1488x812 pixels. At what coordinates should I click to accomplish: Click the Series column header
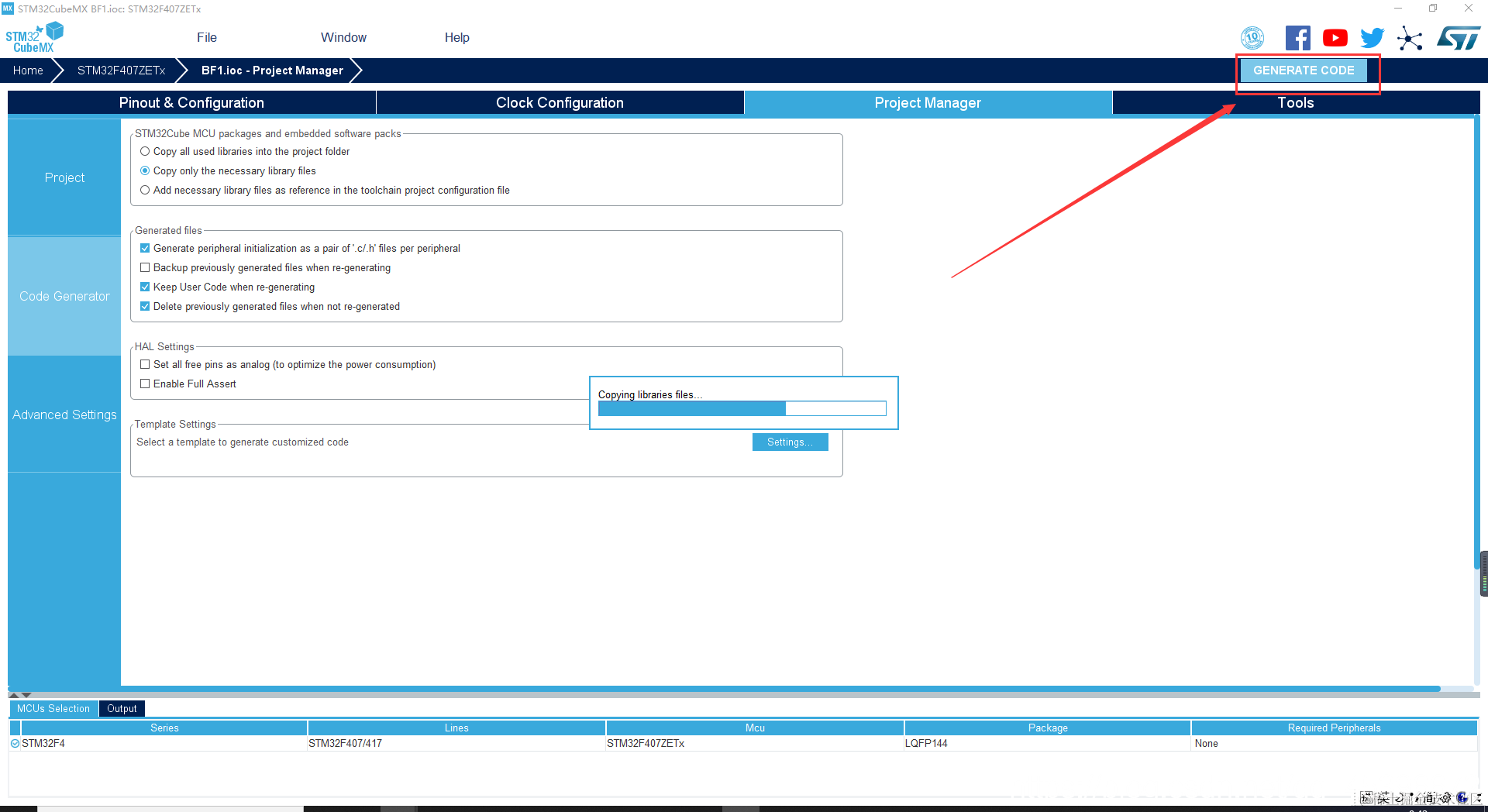coord(164,728)
